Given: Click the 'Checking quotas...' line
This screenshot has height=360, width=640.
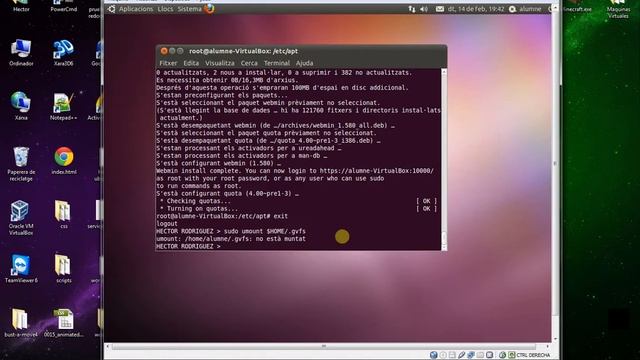Looking at the screenshot, I should [199, 201].
